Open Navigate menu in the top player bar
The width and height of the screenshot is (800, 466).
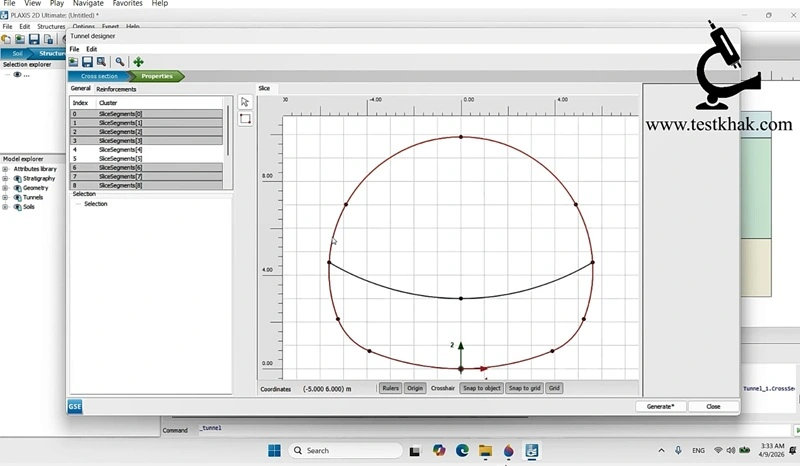88,3
